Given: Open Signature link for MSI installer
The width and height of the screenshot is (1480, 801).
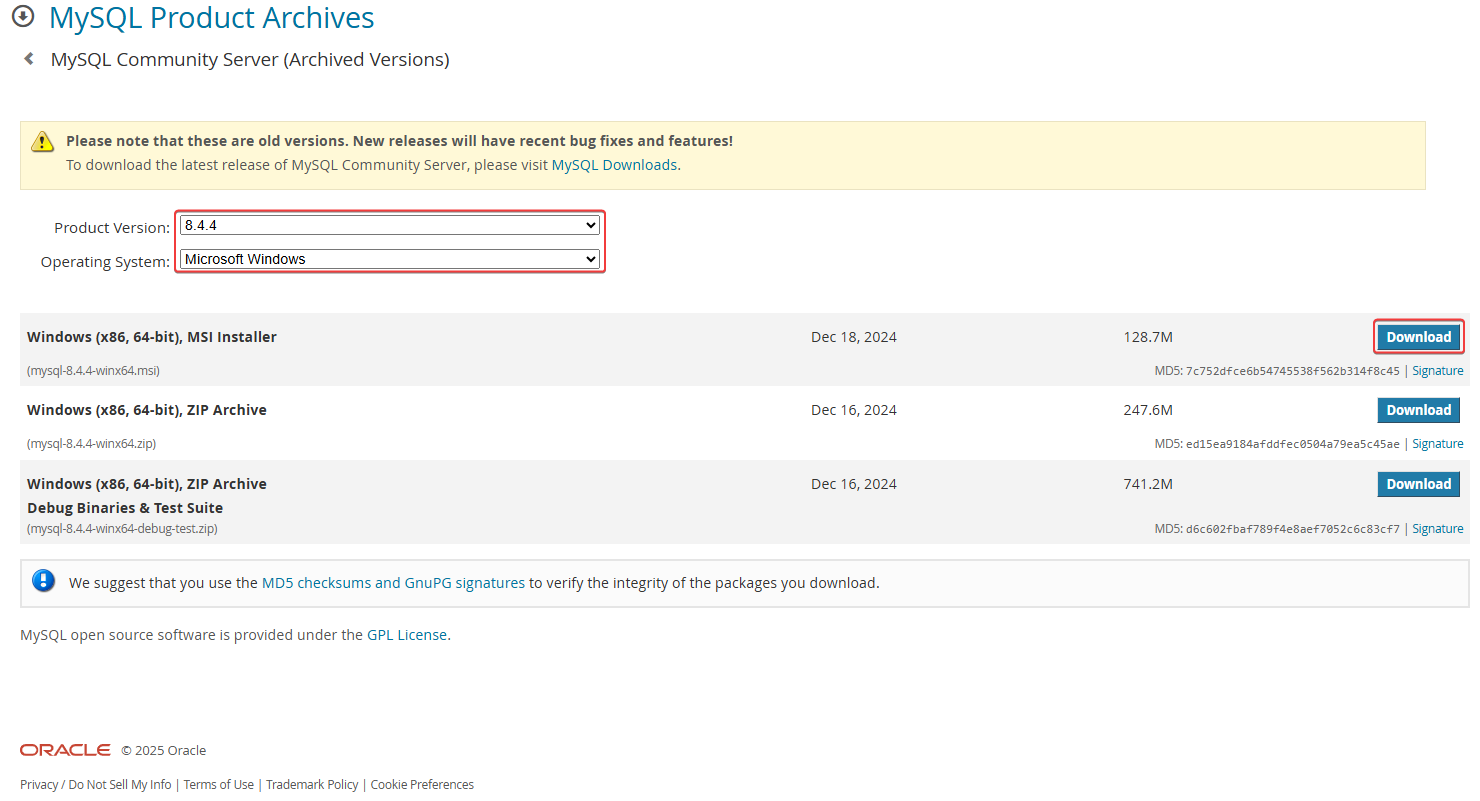Looking at the screenshot, I should tap(1437, 371).
